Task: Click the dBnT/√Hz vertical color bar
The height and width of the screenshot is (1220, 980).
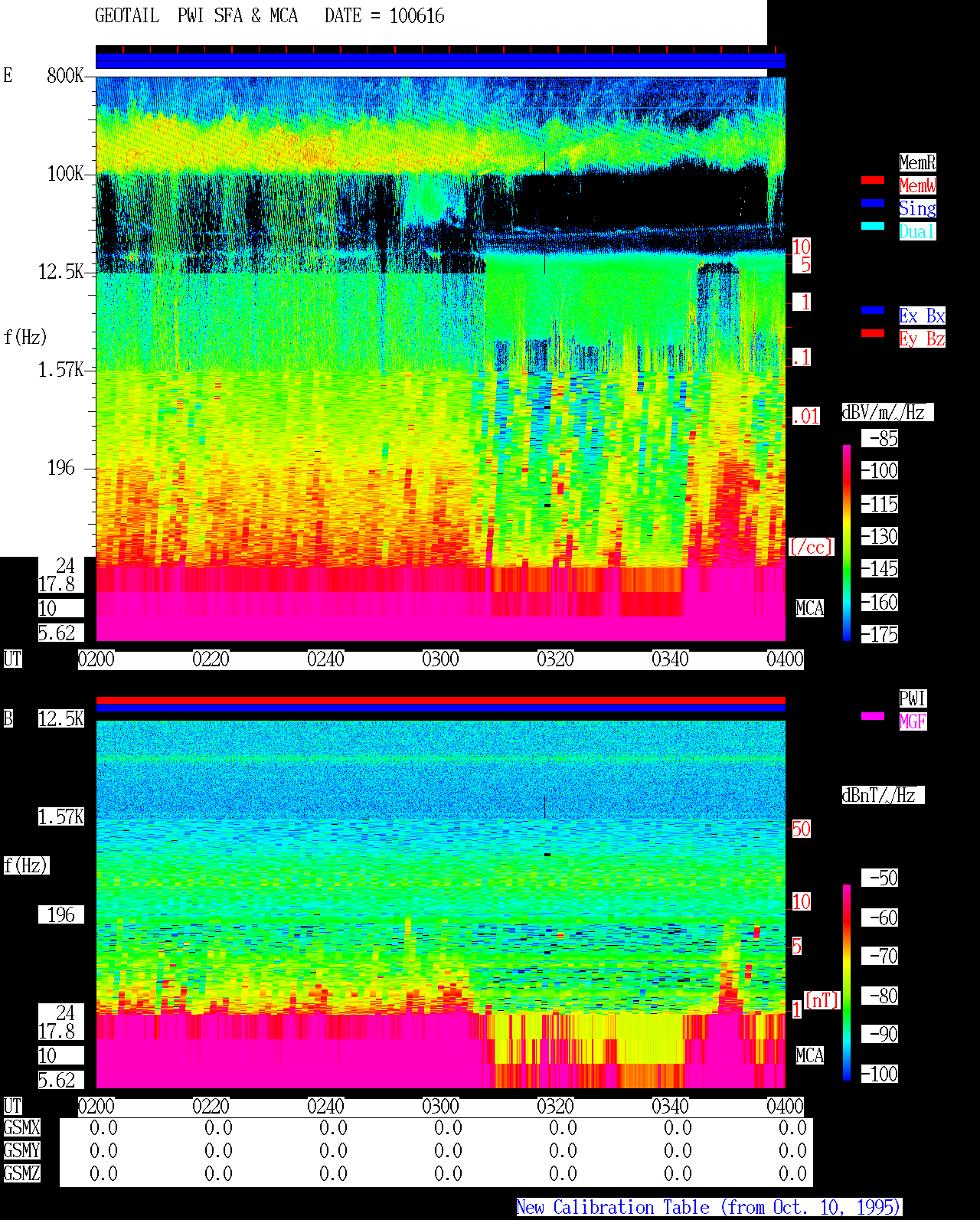Action: (847, 982)
